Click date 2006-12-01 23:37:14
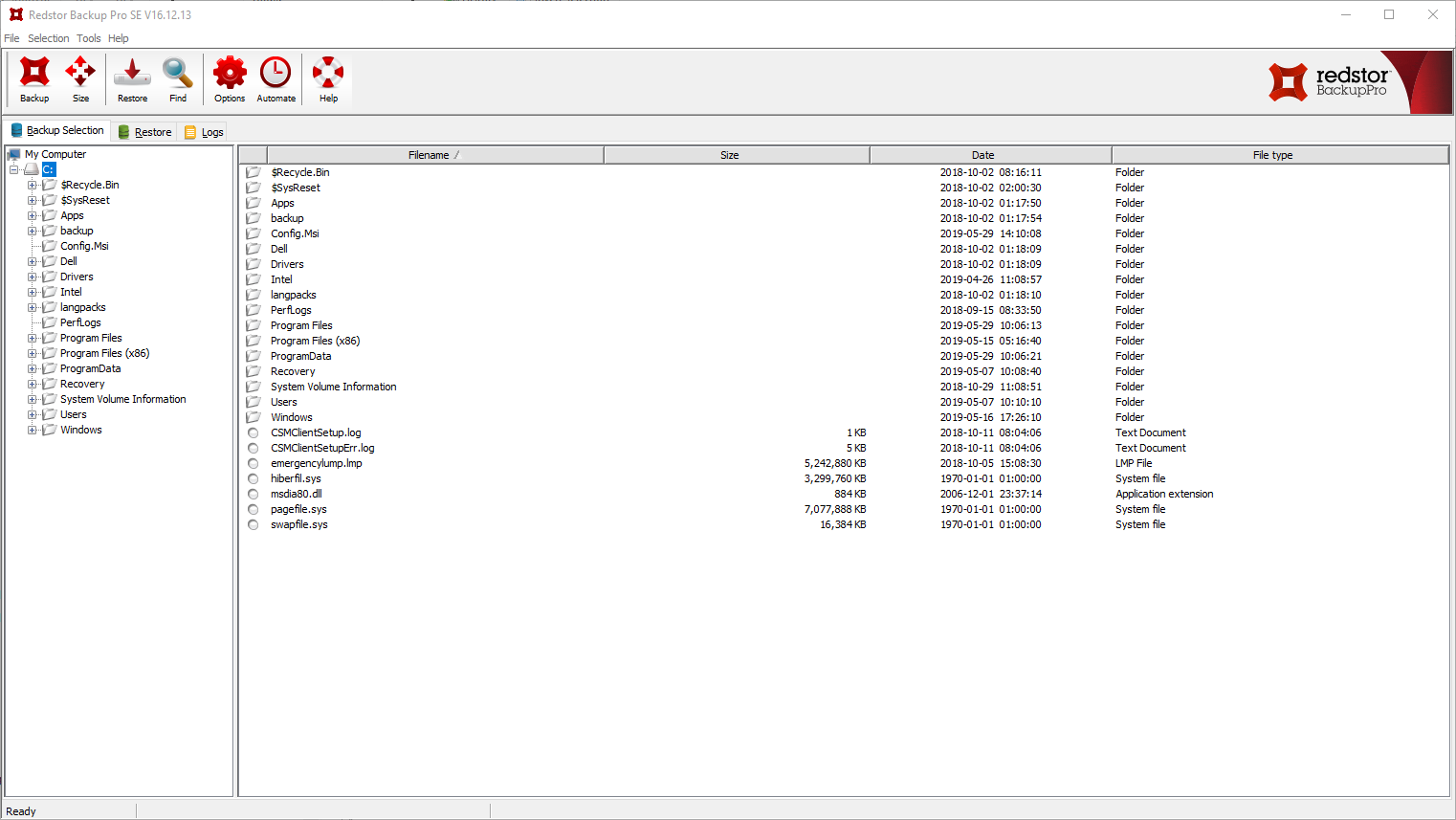This screenshot has height=820, width=1456. (990, 494)
